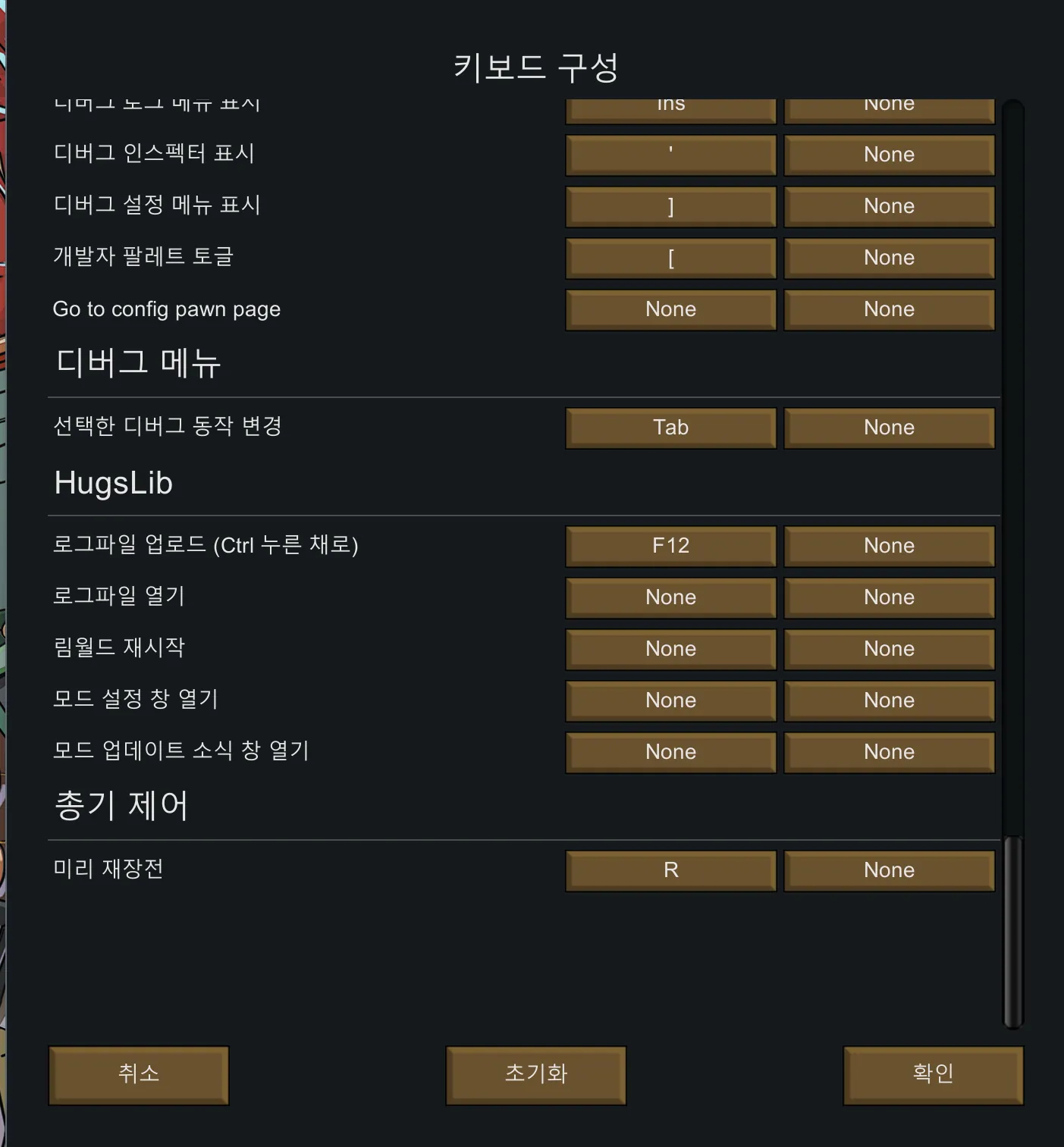Screen dimensions: 1064x1147
Task: Click the ] binding for 디버그 설정 메뉴 표시
Action: (670, 206)
